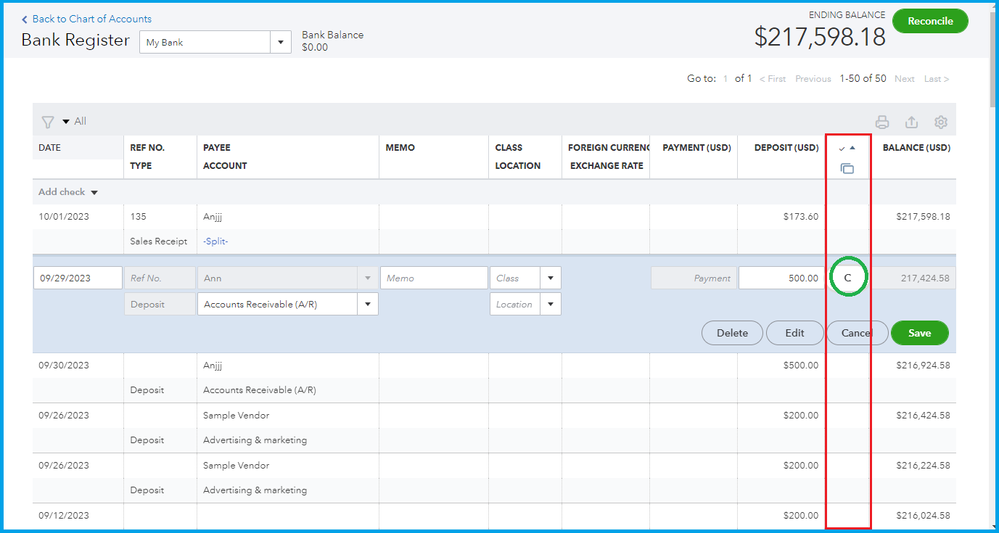The image size is (999, 533).
Task: Save the edited transaction
Action: click(x=919, y=333)
